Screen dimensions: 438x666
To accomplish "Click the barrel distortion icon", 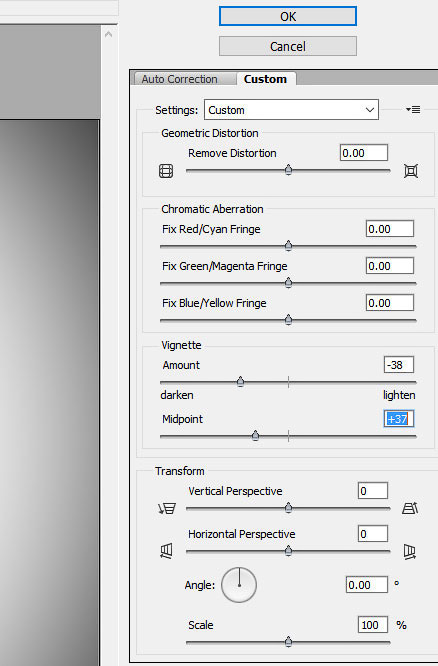I will [166, 171].
